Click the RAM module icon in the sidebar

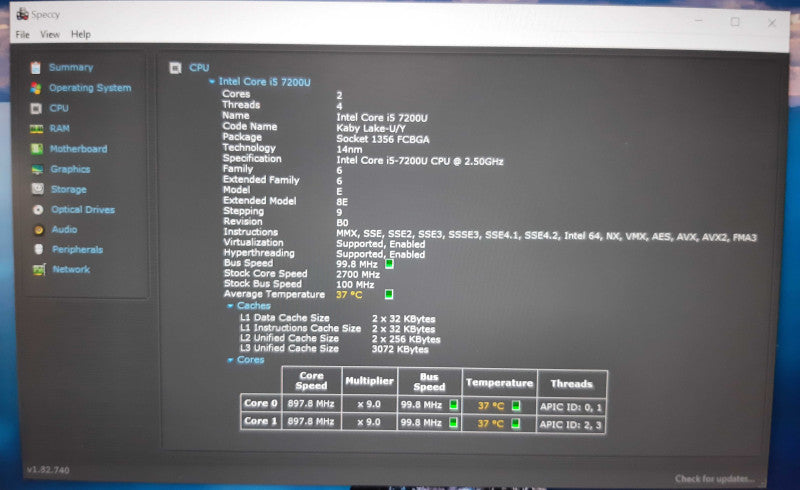36,129
